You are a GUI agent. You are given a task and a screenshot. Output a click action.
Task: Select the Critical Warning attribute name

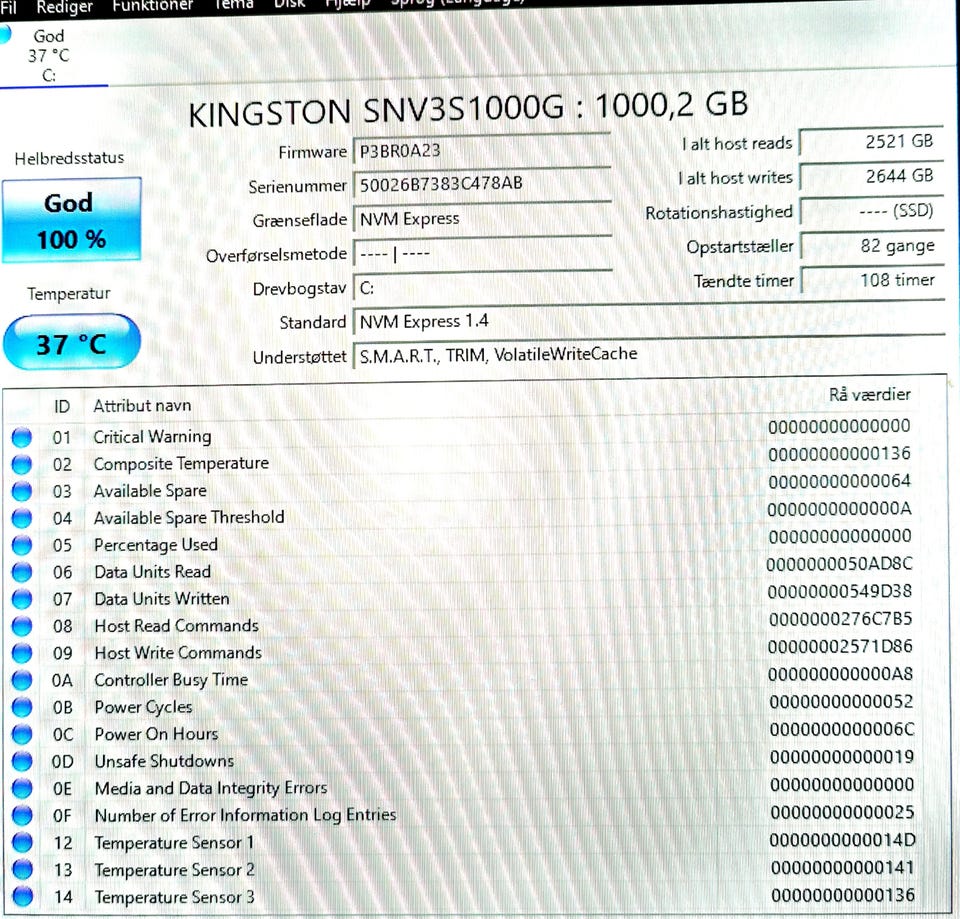pyautogui.click(x=152, y=437)
